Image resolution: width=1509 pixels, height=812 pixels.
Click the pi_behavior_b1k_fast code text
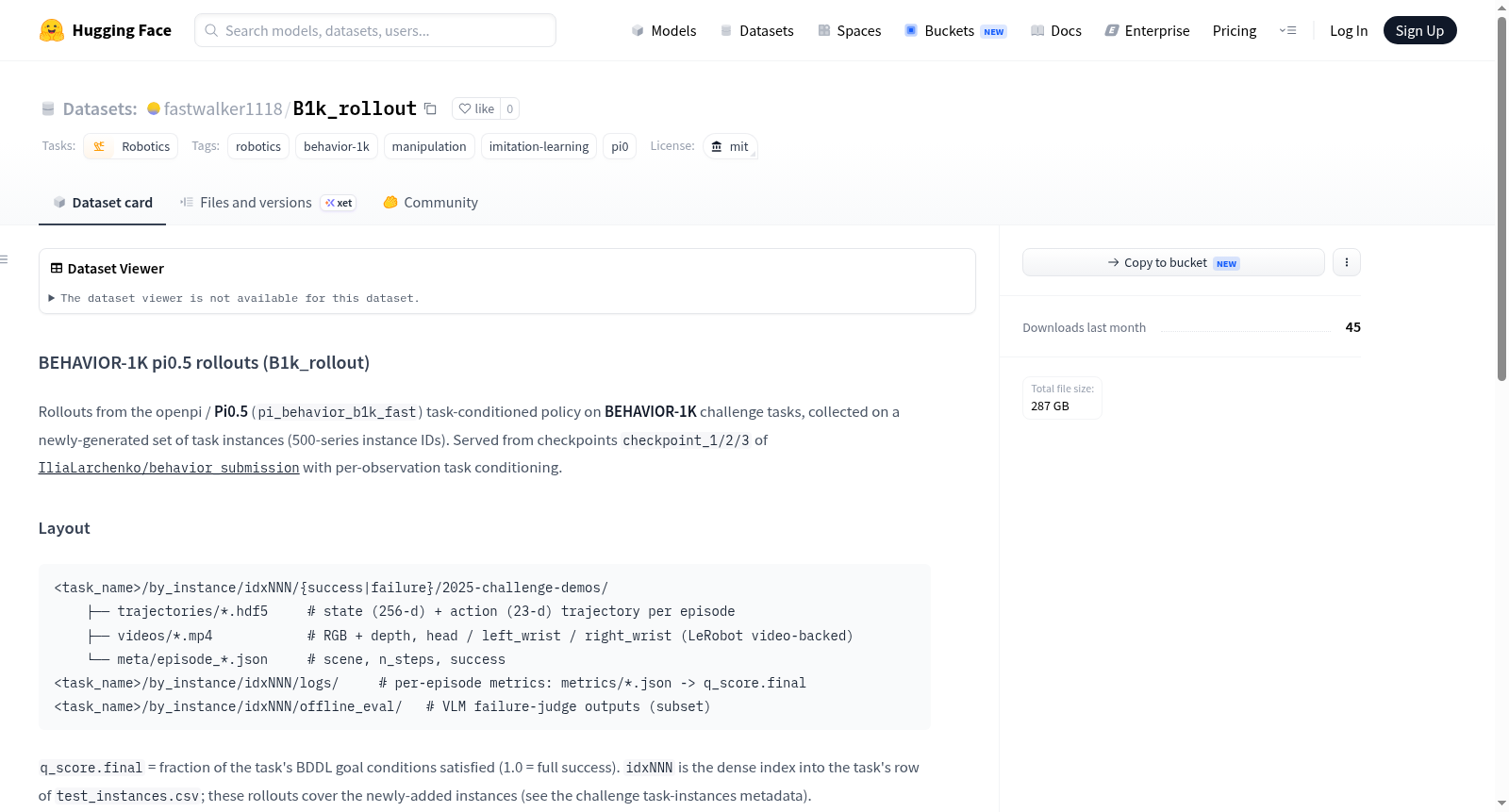[337, 412]
